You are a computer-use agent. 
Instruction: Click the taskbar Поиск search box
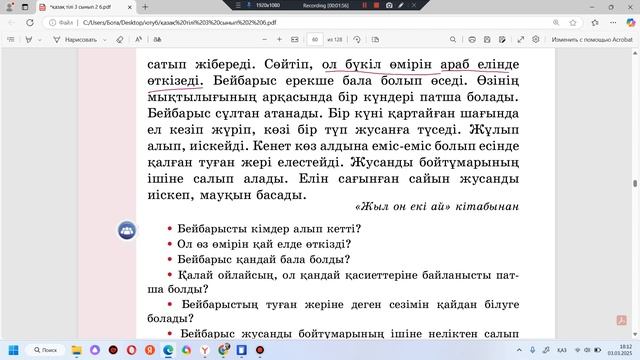coord(45,350)
